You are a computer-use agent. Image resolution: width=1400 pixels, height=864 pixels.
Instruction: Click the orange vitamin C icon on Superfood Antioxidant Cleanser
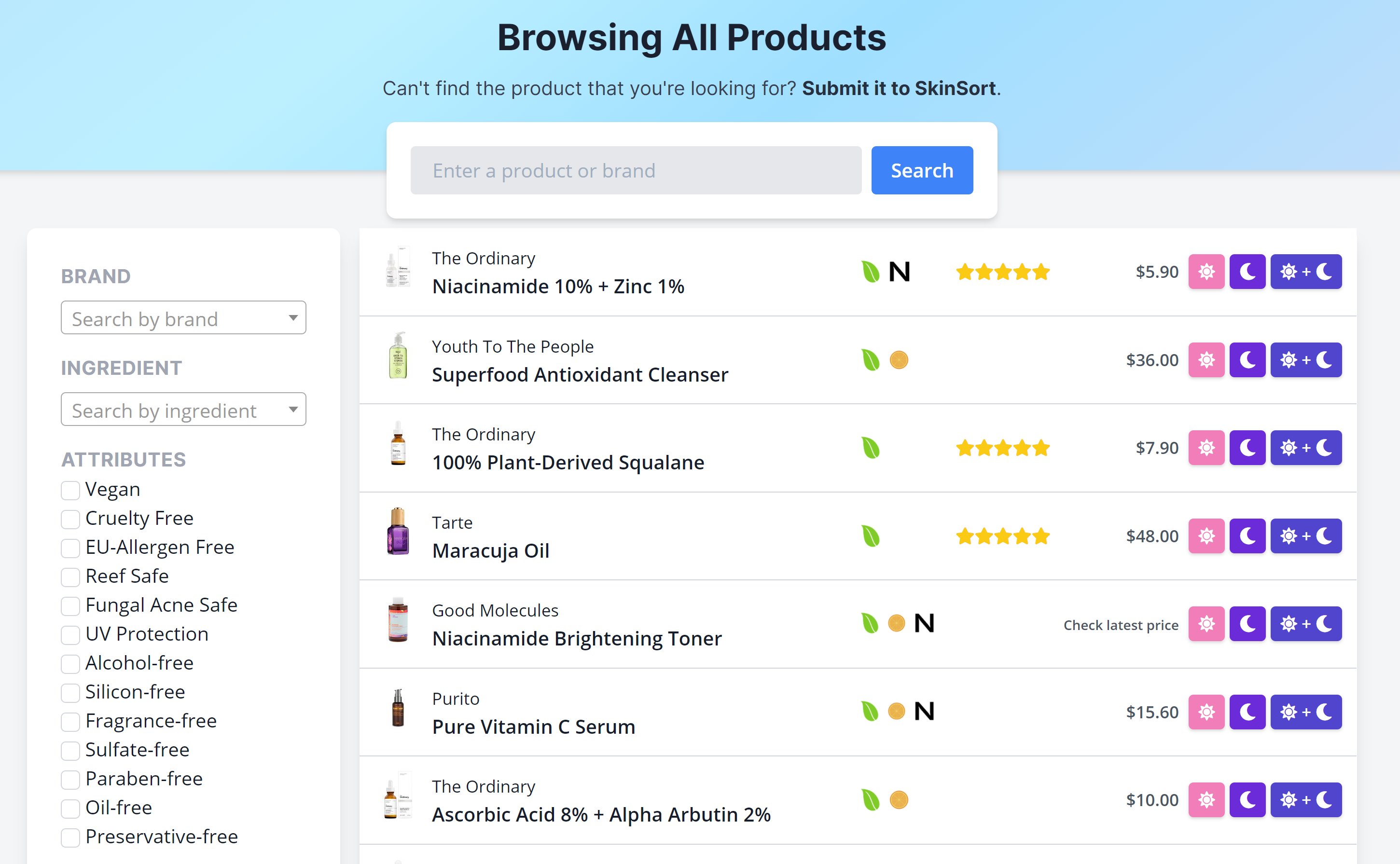899,360
